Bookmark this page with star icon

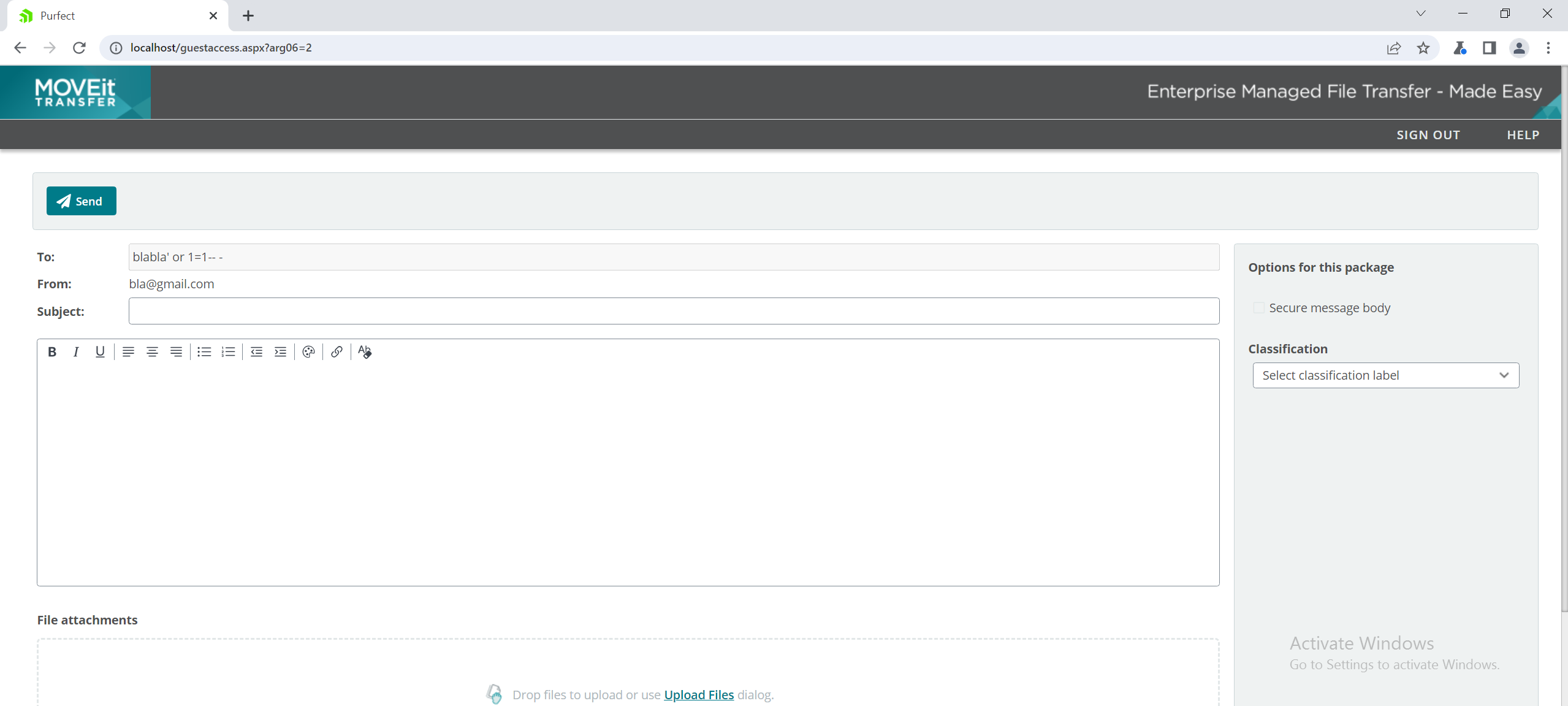click(x=1423, y=48)
